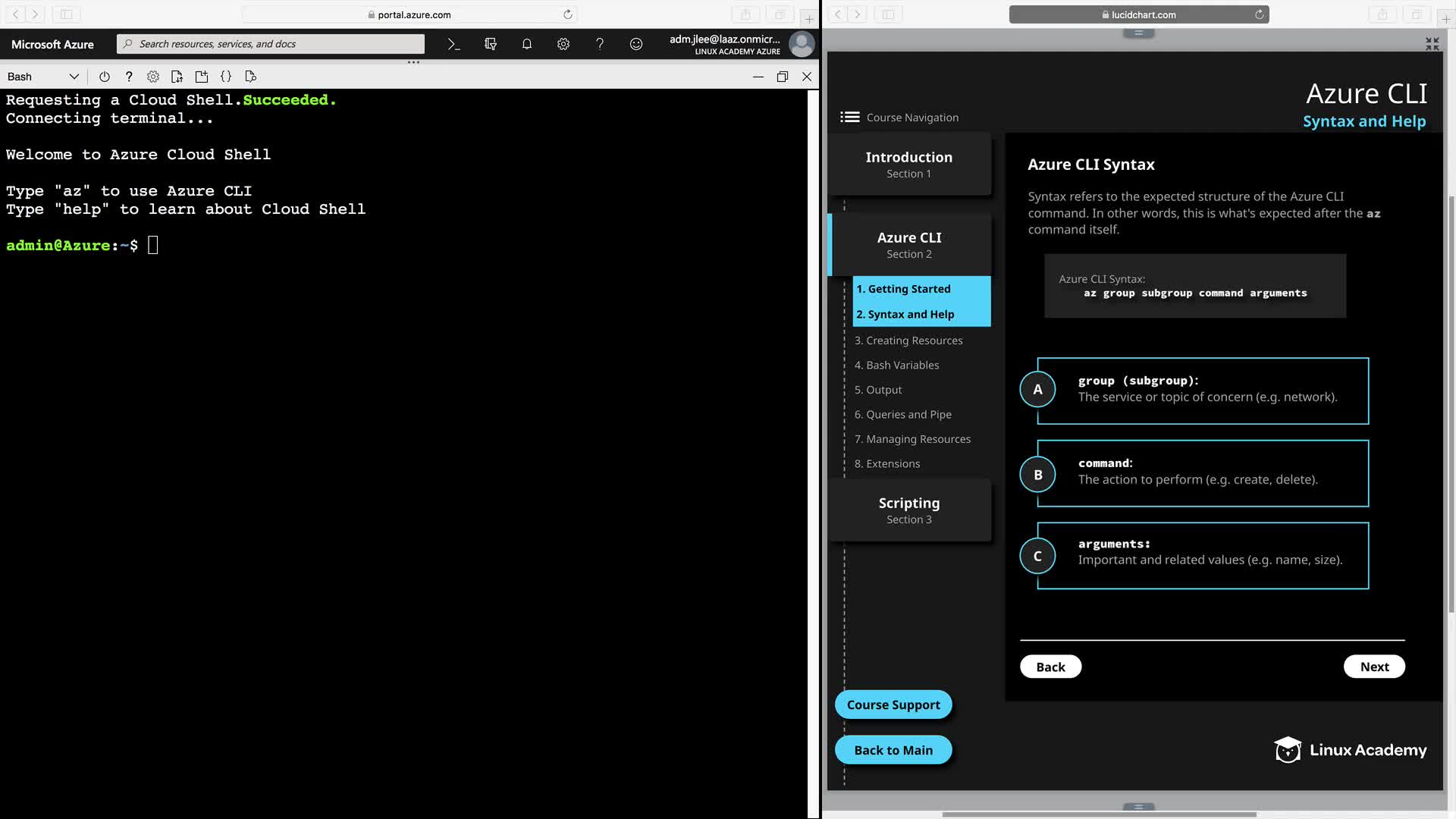Click the Course Support button
The height and width of the screenshot is (819, 1456).
coord(893,704)
